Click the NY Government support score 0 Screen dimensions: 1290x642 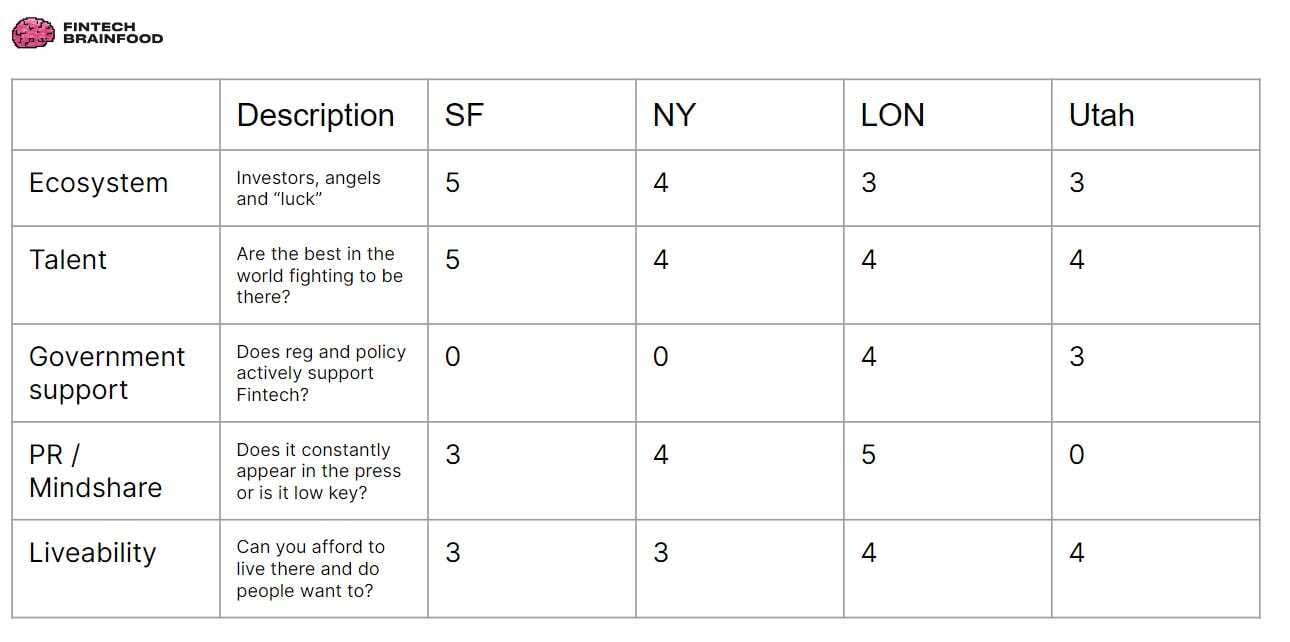point(660,357)
